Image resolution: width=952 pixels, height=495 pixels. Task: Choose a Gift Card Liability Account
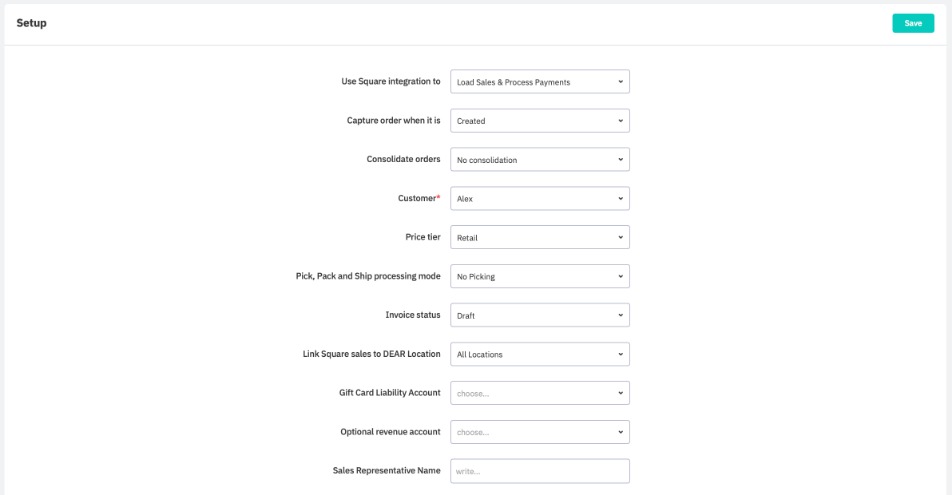[x=539, y=393]
